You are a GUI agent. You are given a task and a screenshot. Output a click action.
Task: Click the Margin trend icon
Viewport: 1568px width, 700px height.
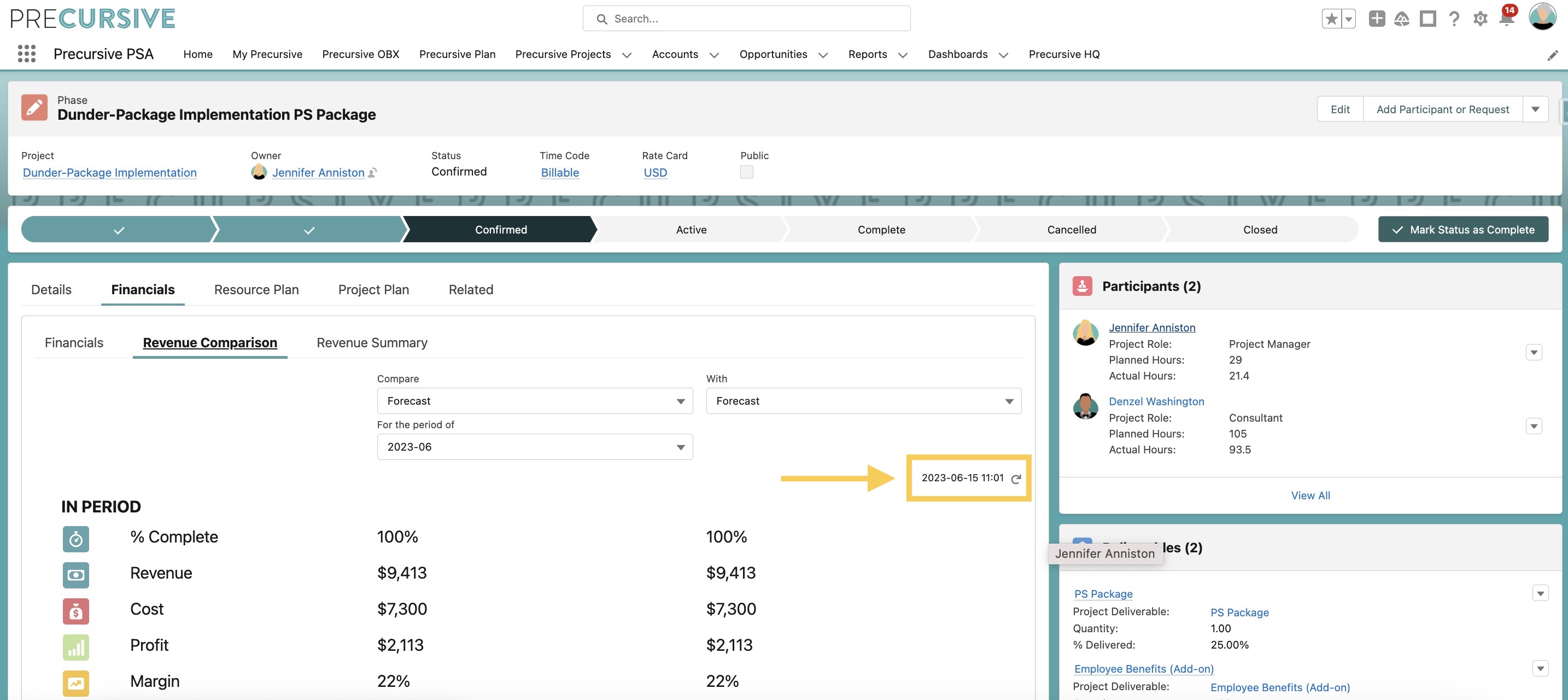75,683
